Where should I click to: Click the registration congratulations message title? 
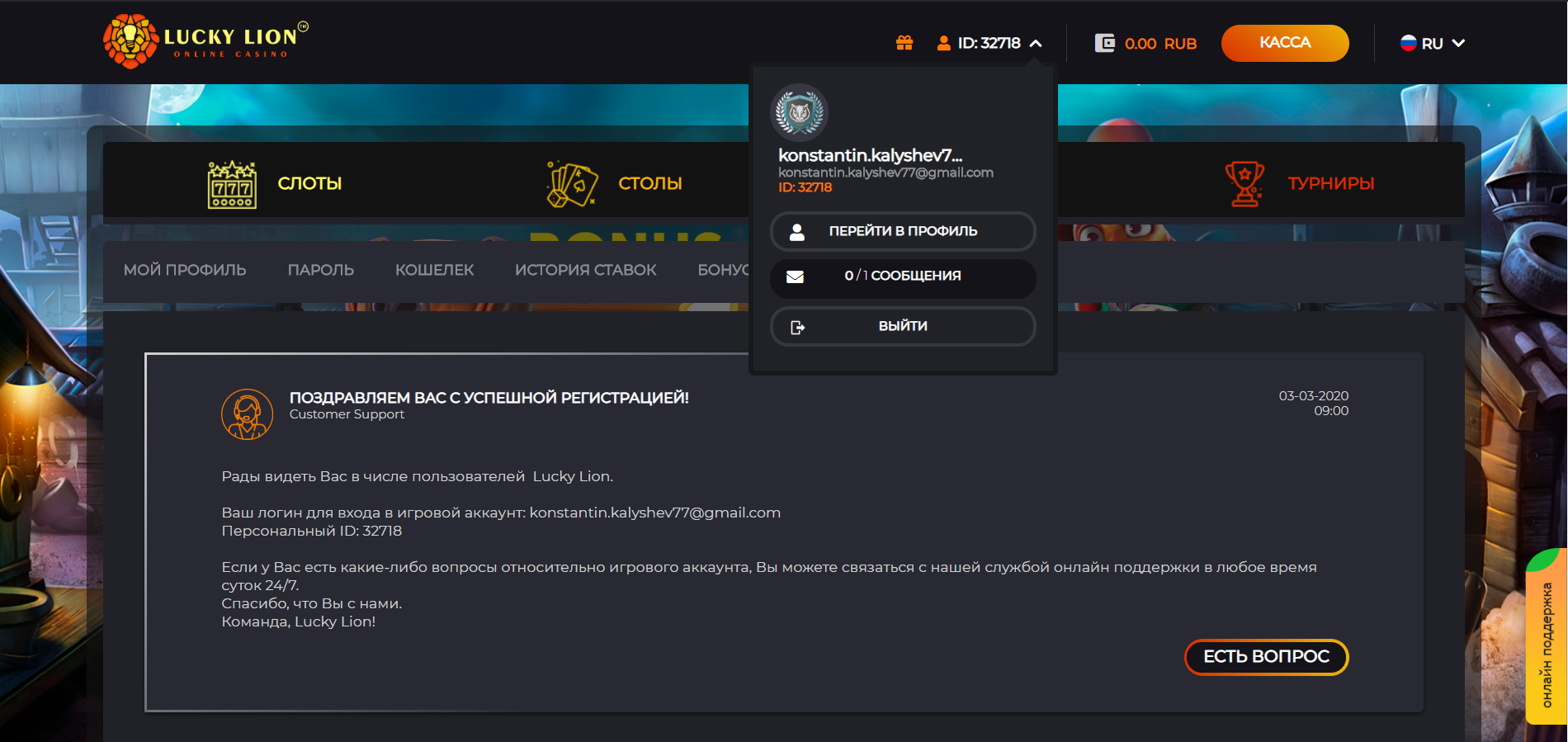pyautogui.click(x=489, y=398)
